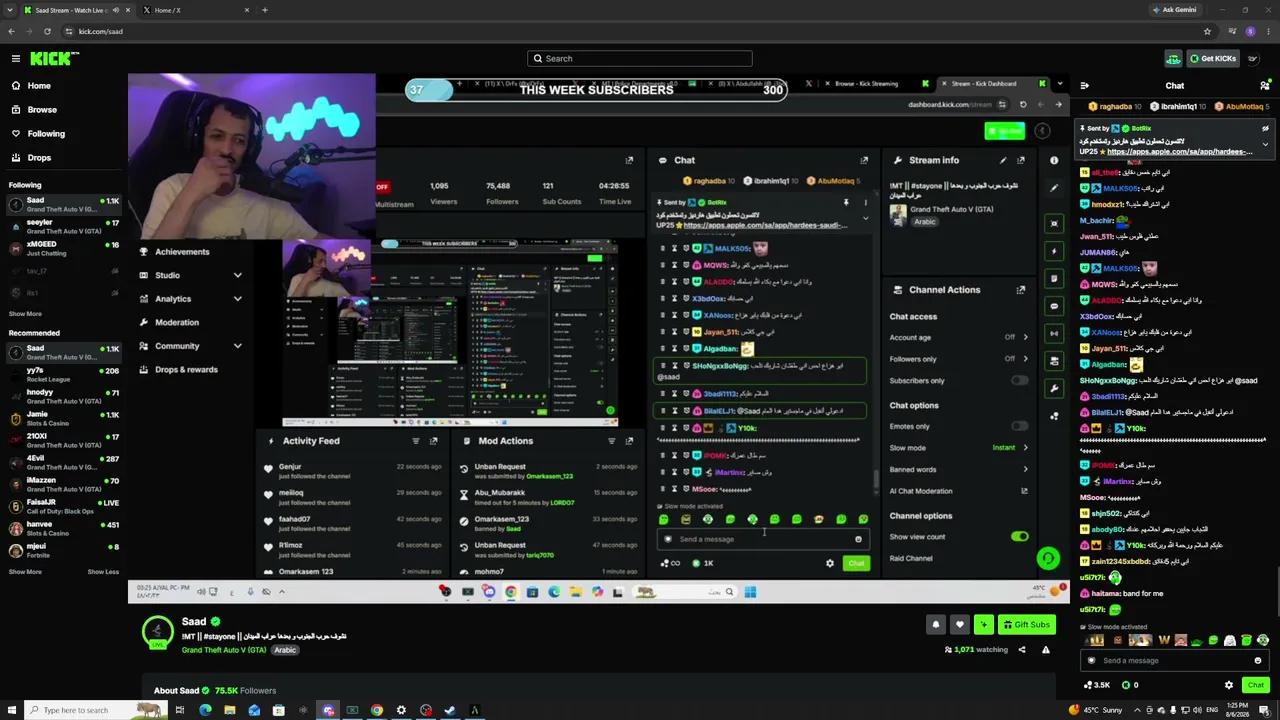The image size is (1280, 720).
Task: Click the Kick Search field
Action: click(x=640, y=59)
